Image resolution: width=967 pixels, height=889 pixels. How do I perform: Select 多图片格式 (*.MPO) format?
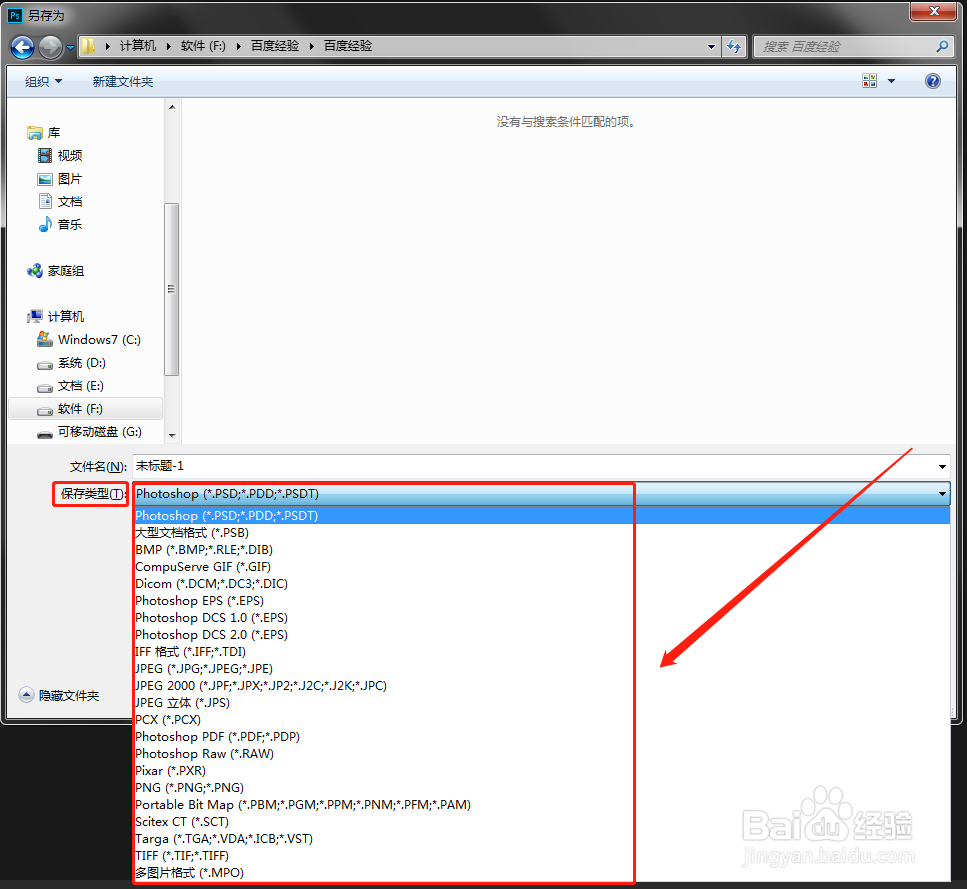pos(541,872)
